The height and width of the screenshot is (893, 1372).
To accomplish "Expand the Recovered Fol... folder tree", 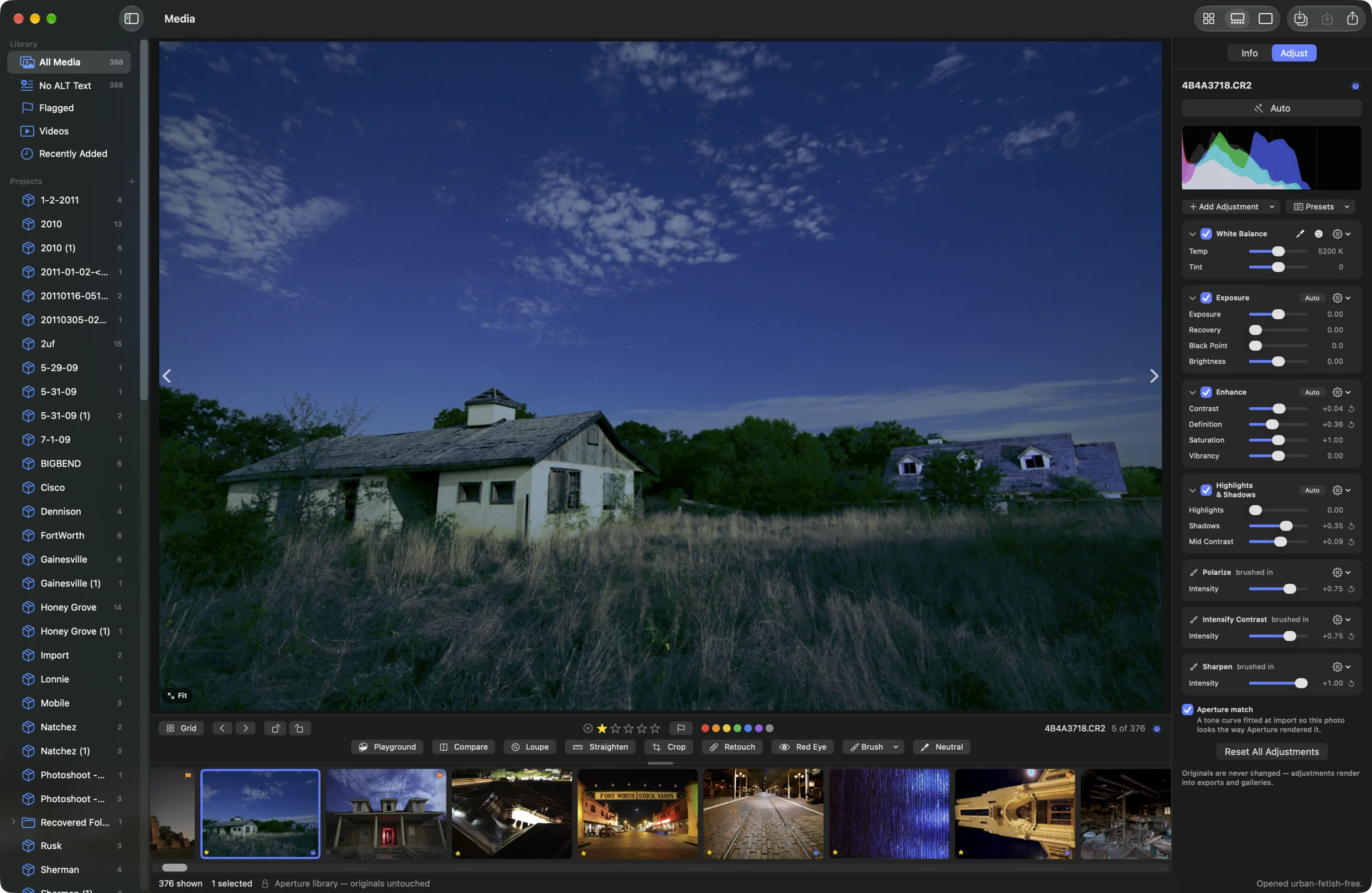I will (13, 822).
